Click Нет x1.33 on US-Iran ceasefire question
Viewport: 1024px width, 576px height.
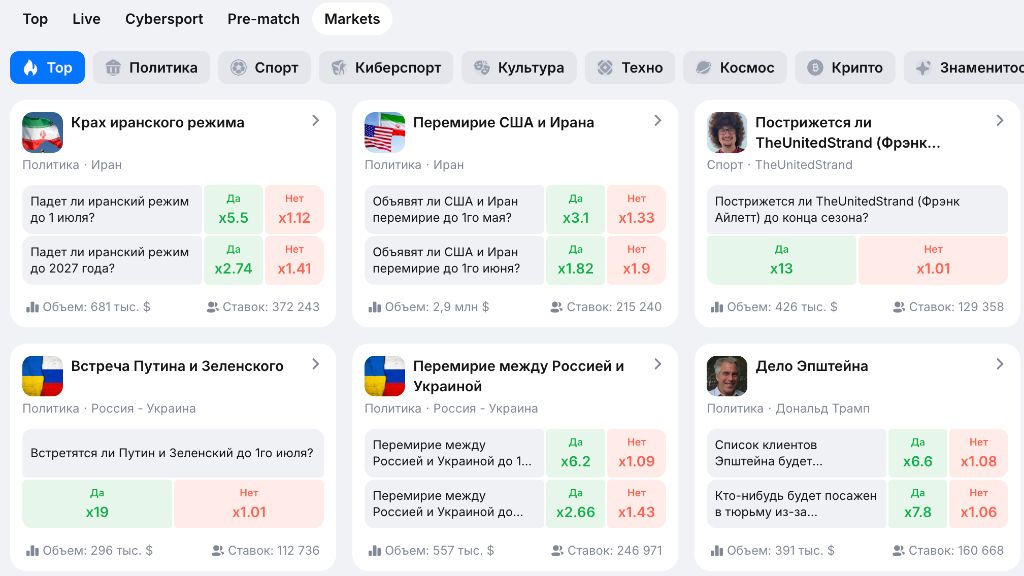point(637,209)
